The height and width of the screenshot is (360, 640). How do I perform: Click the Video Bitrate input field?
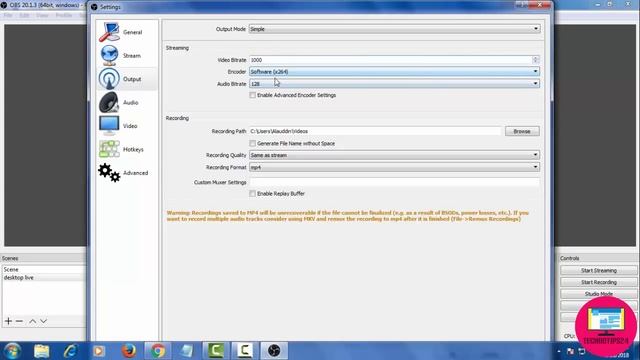coord(391,60)
